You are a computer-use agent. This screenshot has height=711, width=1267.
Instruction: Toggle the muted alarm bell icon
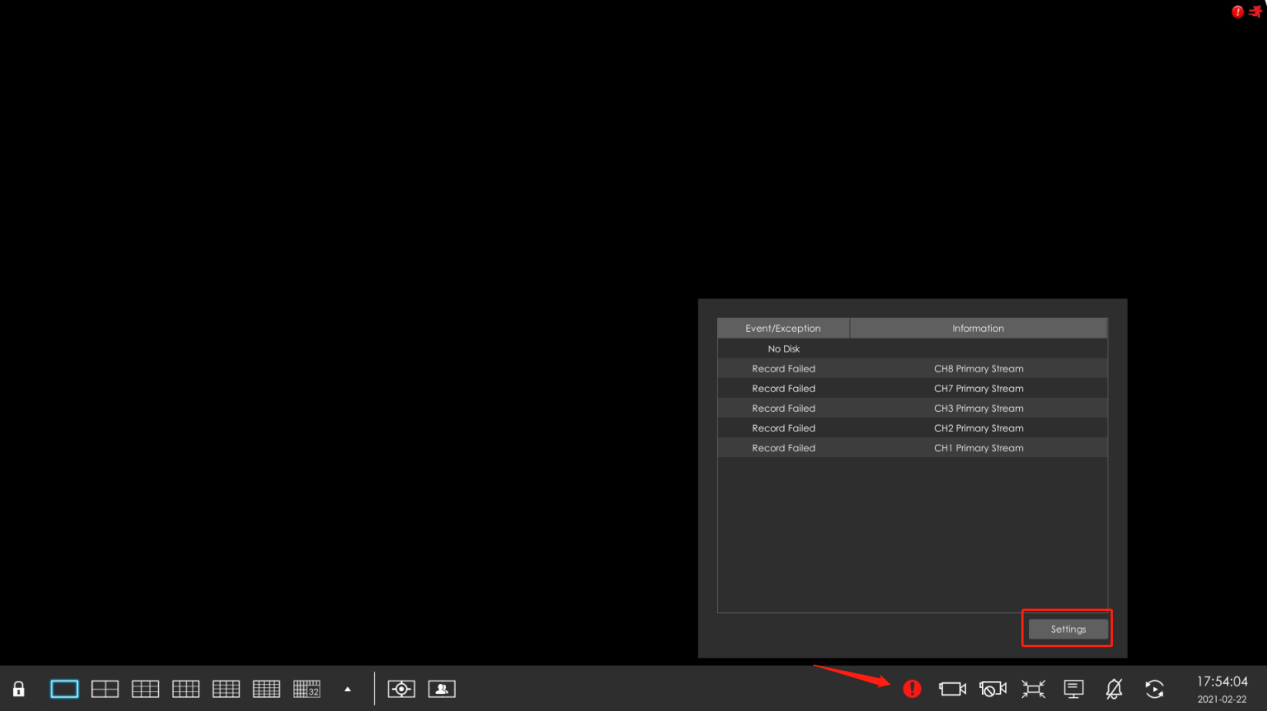(x=1114, y=689)
